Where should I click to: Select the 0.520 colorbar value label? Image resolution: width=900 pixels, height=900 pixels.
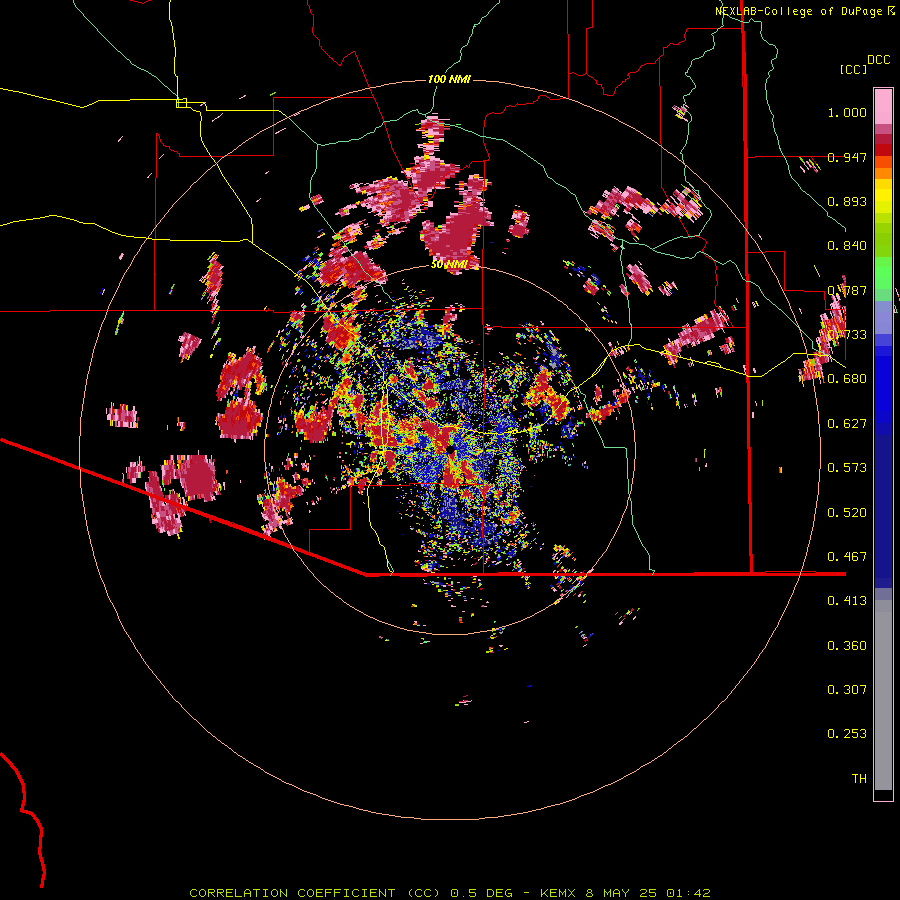pyautogui.click(x=847, y=512)
